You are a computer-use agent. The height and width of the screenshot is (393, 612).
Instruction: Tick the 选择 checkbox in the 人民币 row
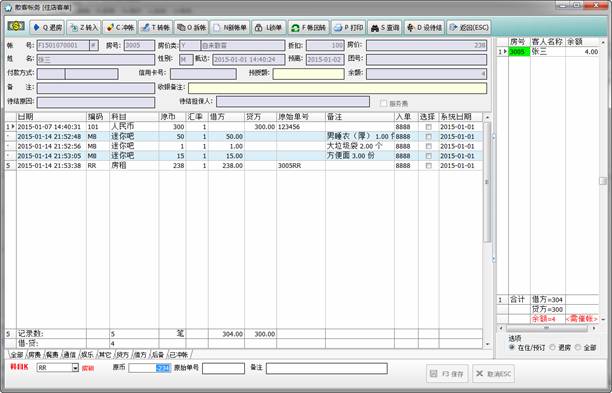pos(429,127)
